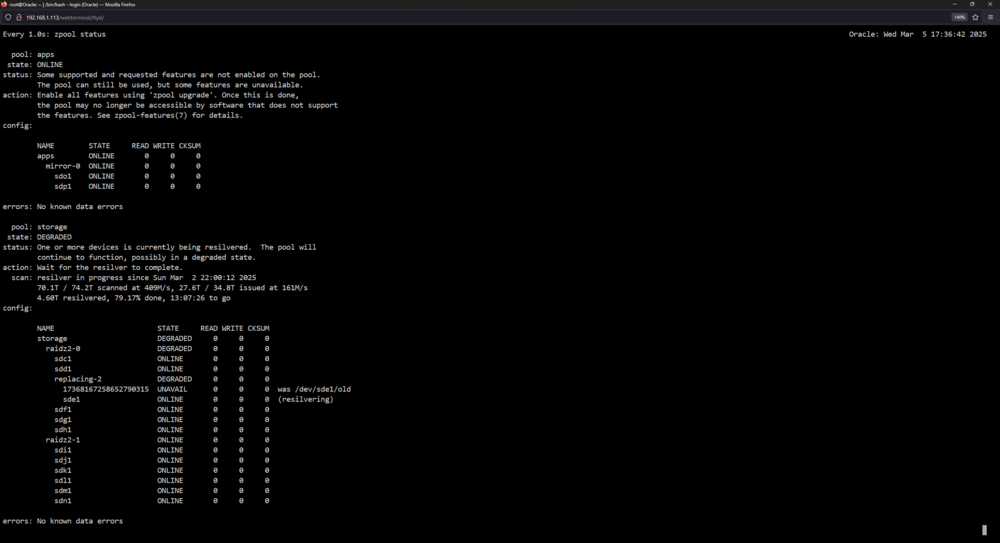Screen dimensions: 1000x543
Task: Click the 'sdf1' device name
Action: 62,410
